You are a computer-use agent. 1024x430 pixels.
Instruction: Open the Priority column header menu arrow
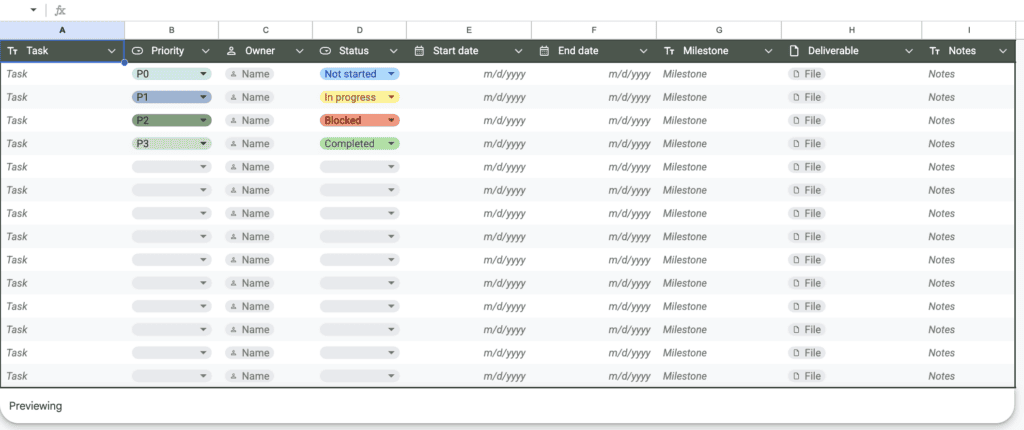coord(206,51)
